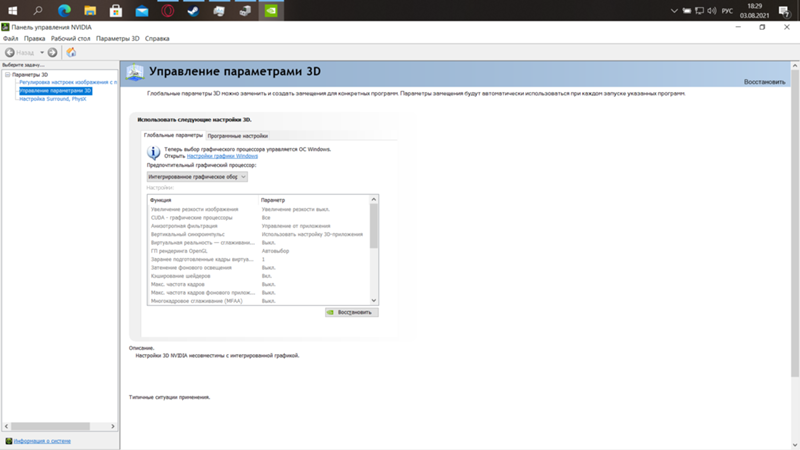
Task: Select the ГП рендеринга OpenGL row
Action: coord(259,251)
